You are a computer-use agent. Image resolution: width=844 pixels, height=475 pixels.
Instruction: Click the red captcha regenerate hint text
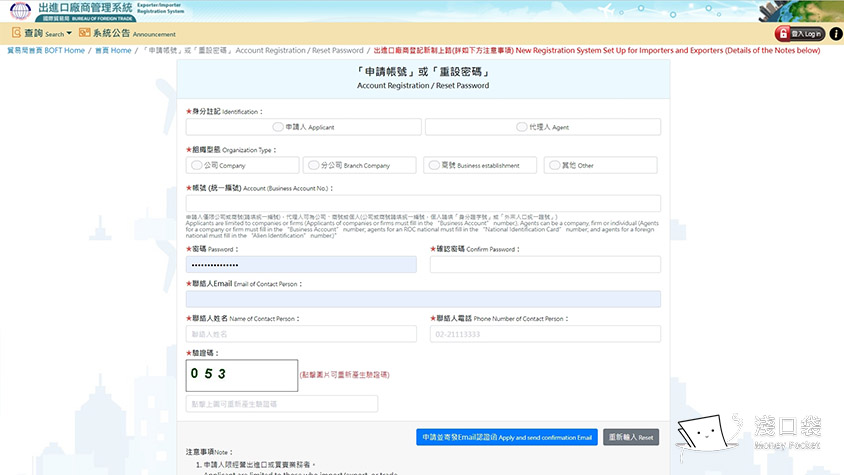pyautogui.click(x=344, y=375)
